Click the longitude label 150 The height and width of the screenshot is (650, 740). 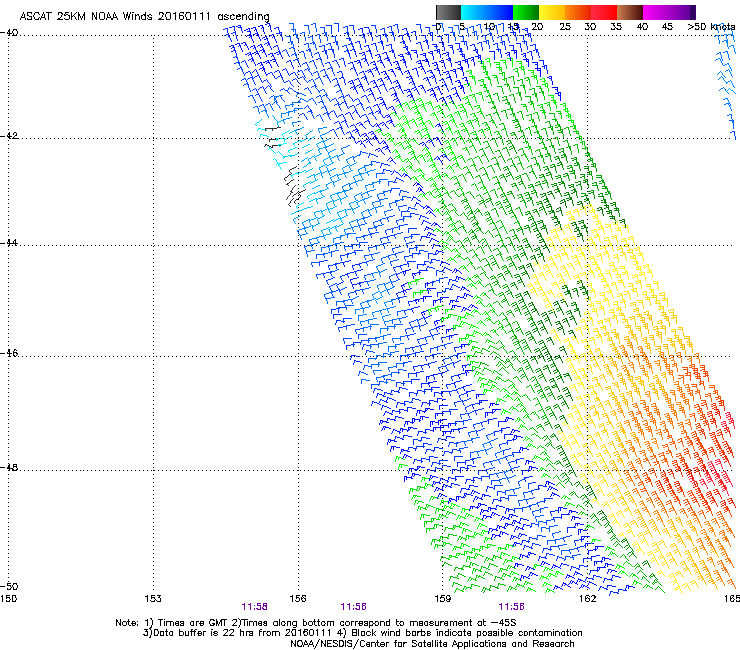(x=8, y=599)
